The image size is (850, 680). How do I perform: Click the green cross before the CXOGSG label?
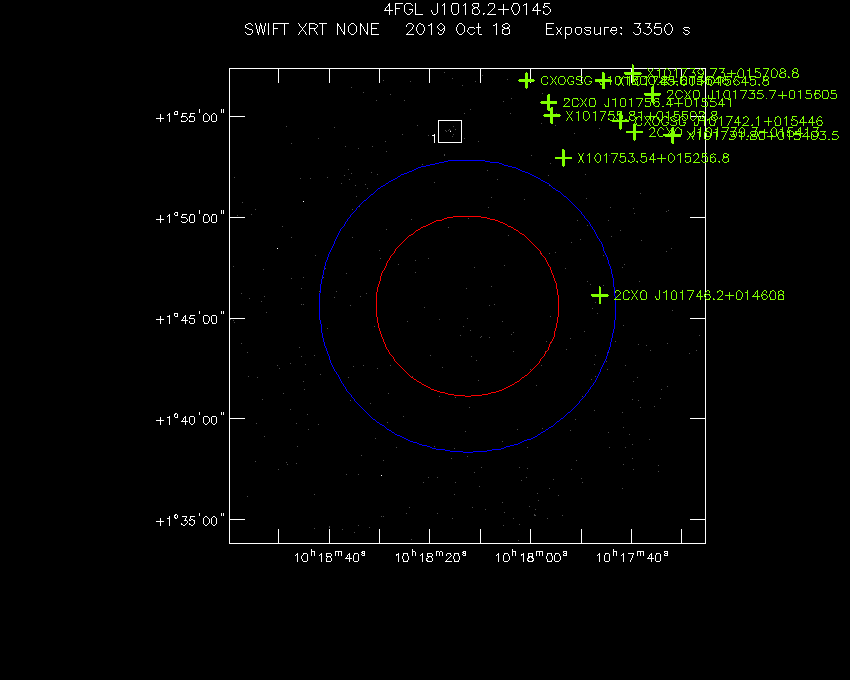click(526, 81)
